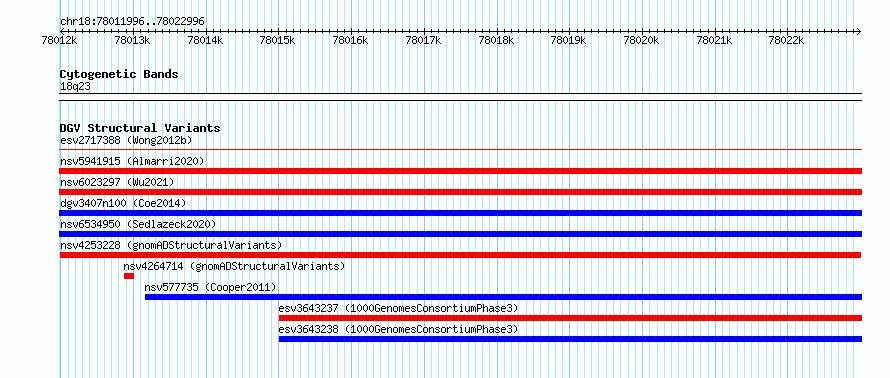This screenshot has height=378, width=890.
Task: Open the nsv577735 (Cooper2011) label
Action: pyautogui.click(x=211, y=287)
